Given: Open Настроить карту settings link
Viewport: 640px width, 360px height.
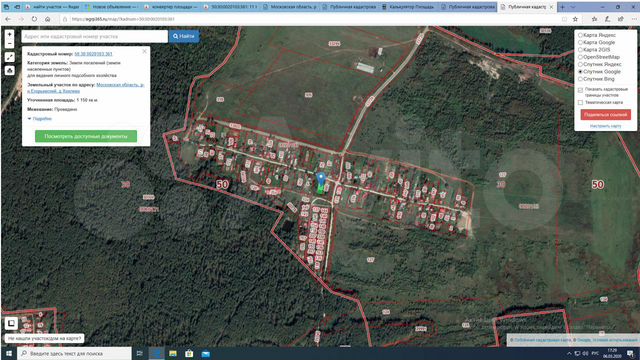Looking at the screenshot, I should click(x=605, y=126).
